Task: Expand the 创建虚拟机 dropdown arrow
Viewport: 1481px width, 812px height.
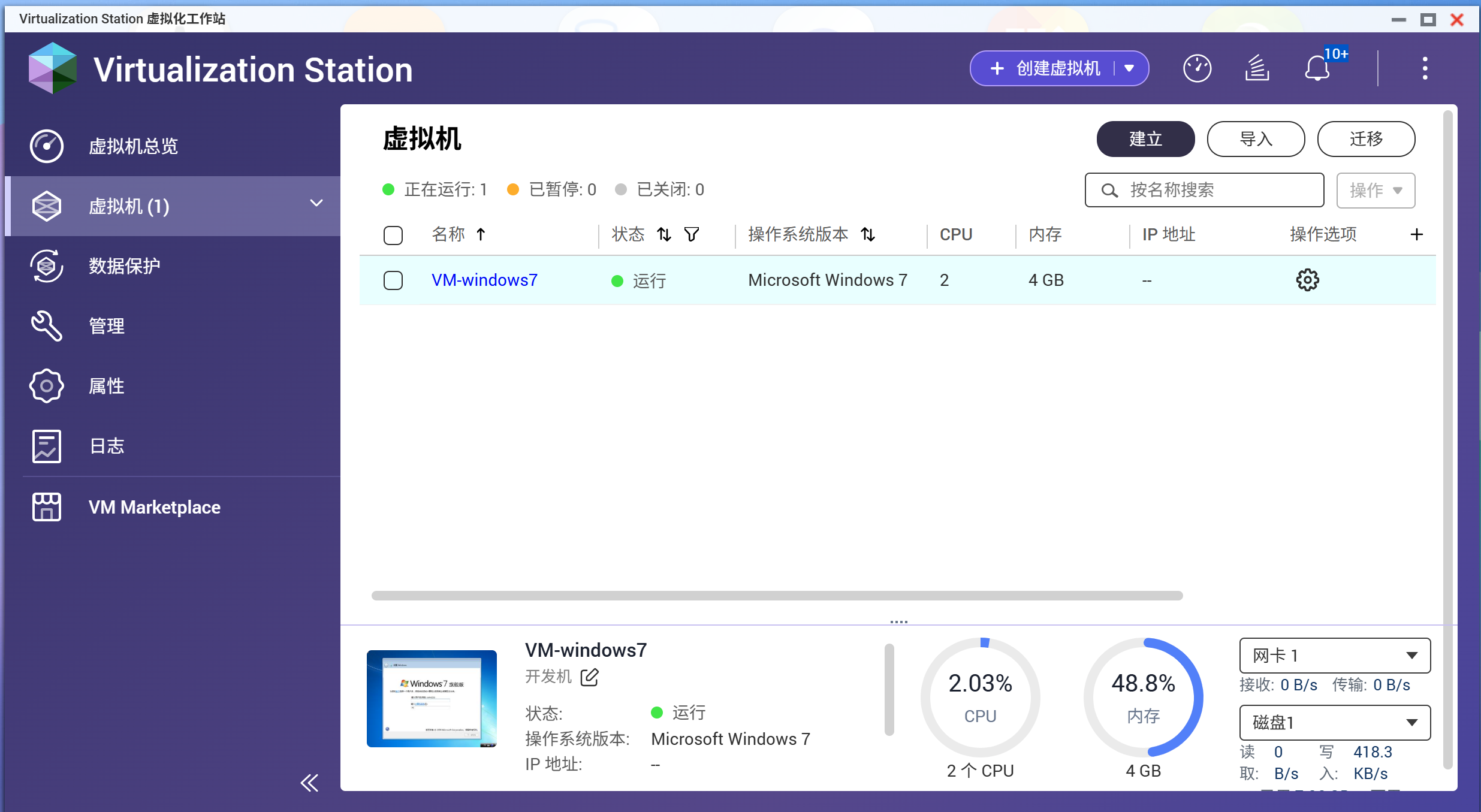Action: [1129, 68]
